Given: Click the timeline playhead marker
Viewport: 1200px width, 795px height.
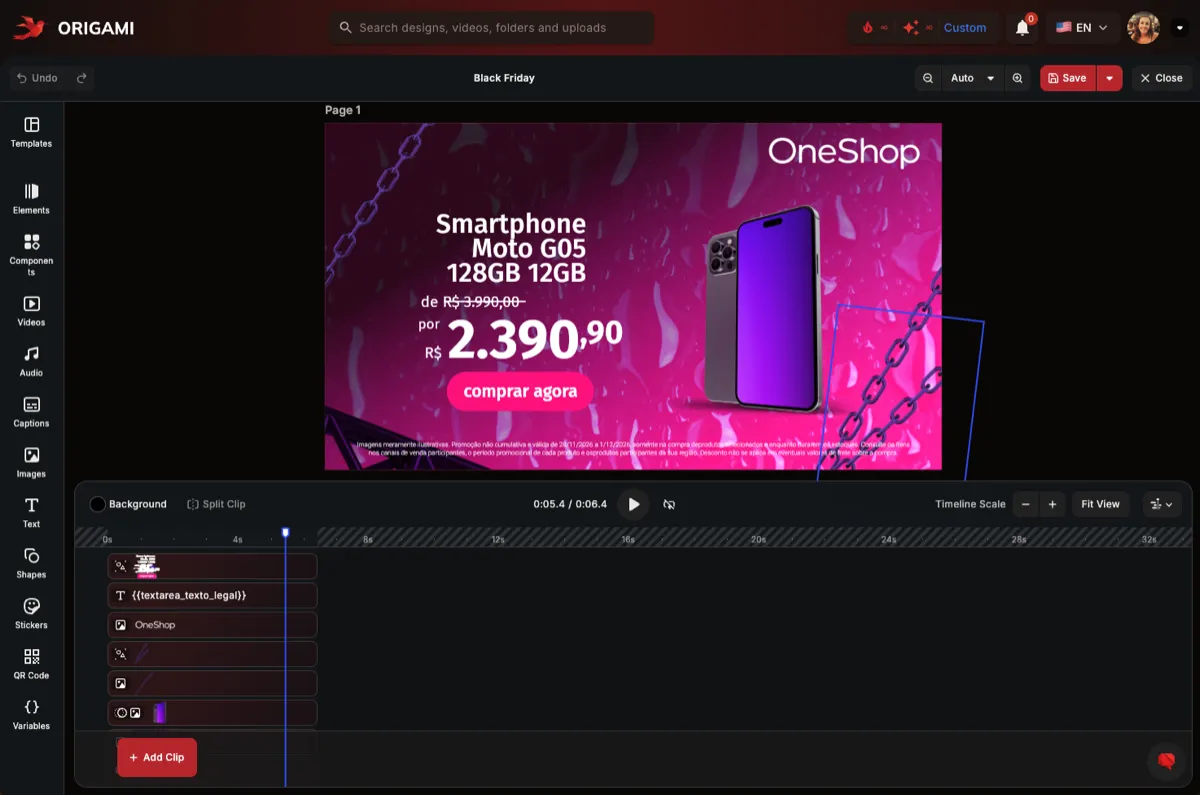Looking at the screenshot, I should point(285,533).
